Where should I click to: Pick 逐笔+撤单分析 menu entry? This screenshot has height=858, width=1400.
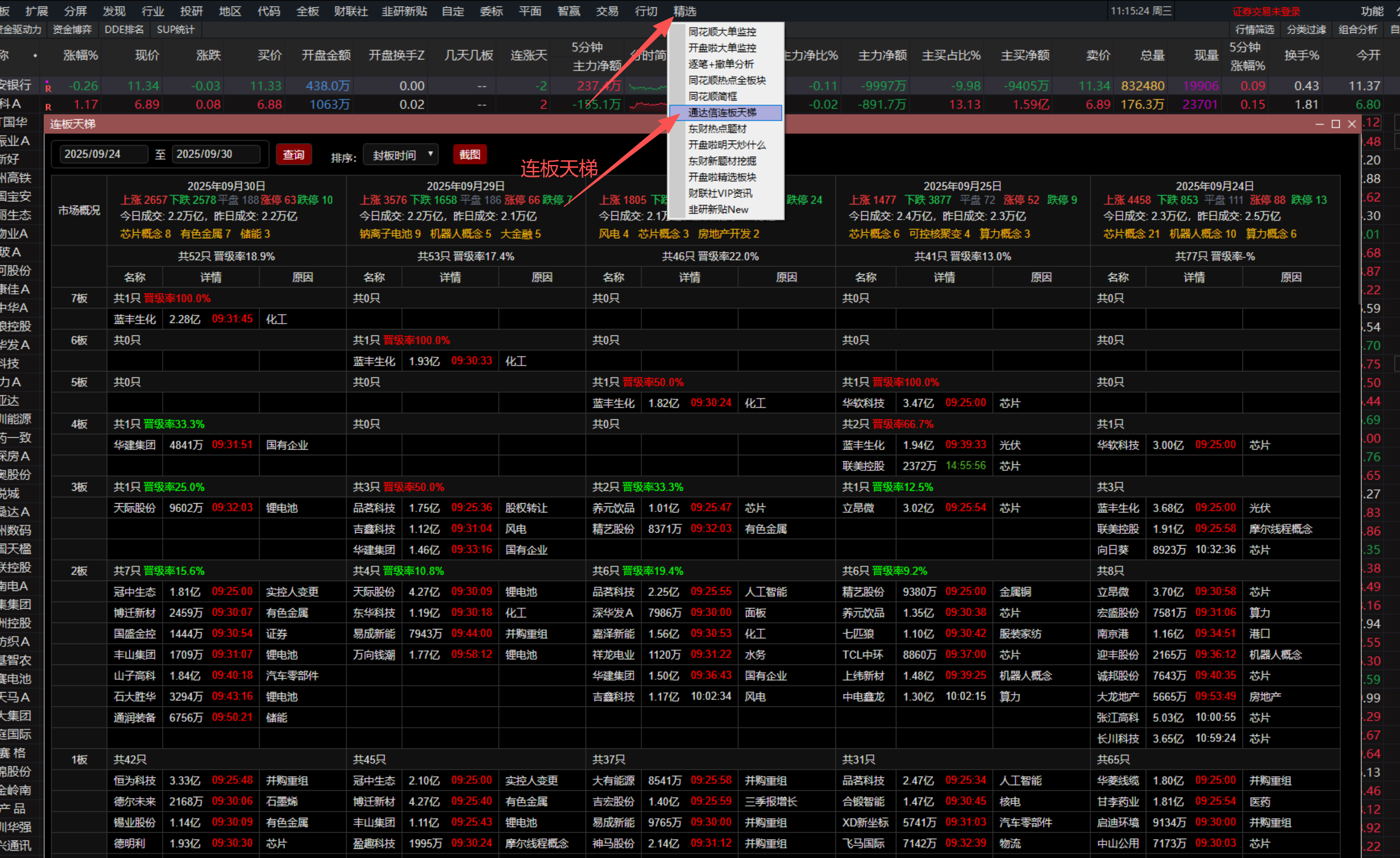[x=721, y=64]
